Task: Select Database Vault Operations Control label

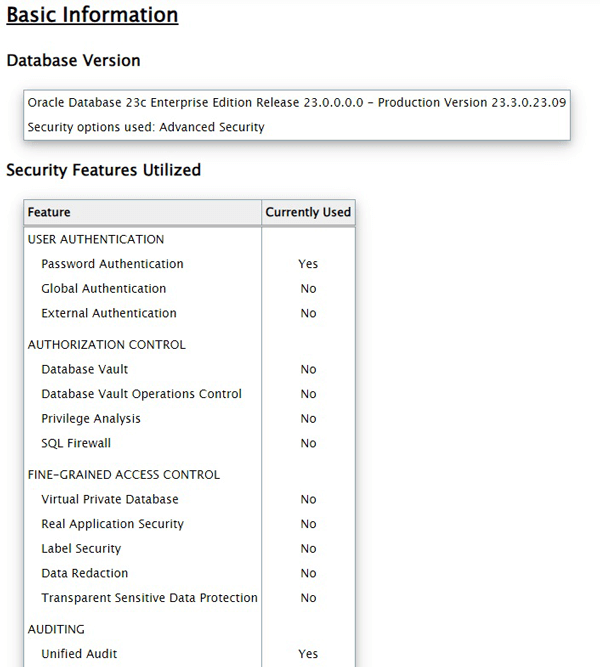Action: click(x=141, y=394)
